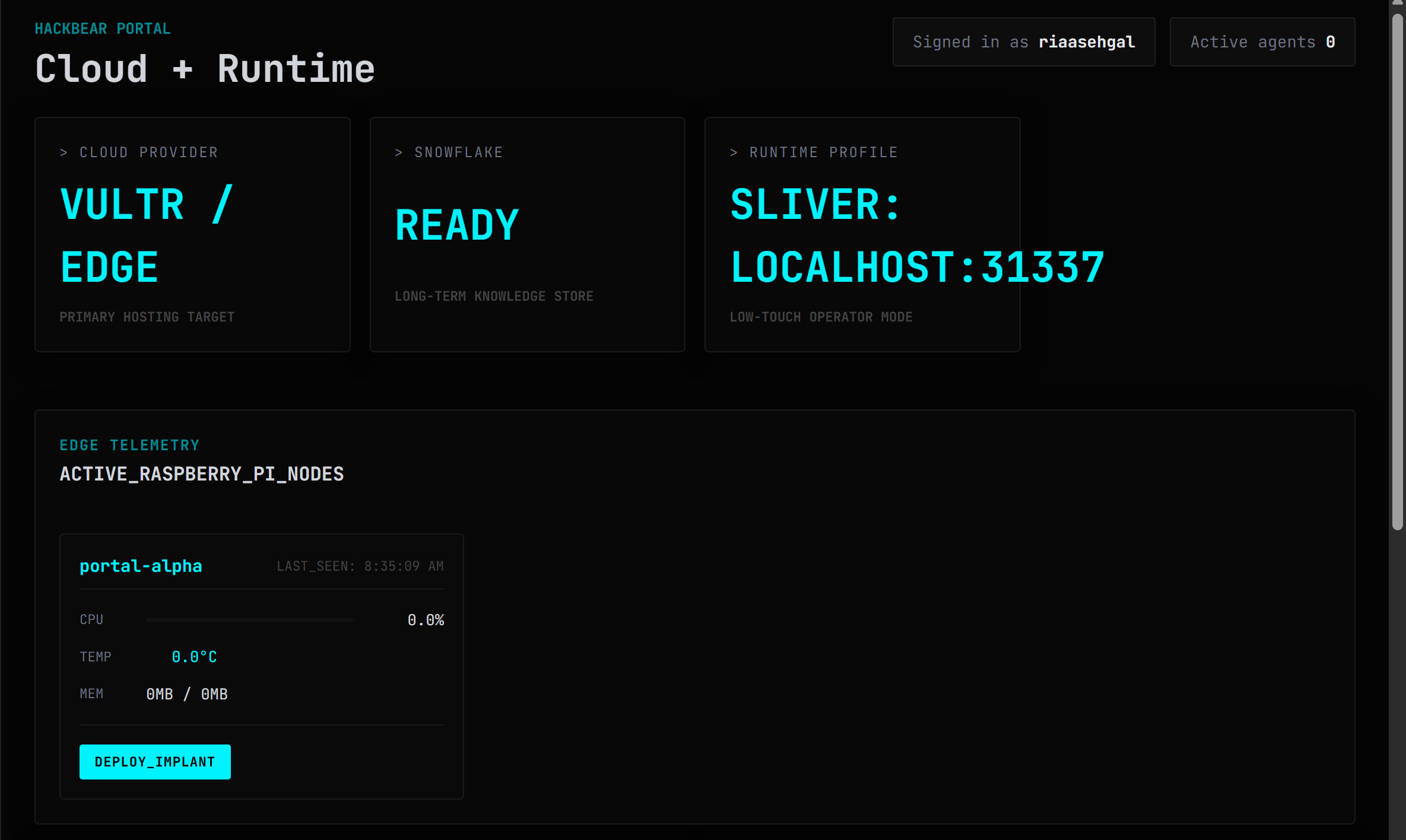Click the Signed in as riaasehgal badge

point(1023,42)
